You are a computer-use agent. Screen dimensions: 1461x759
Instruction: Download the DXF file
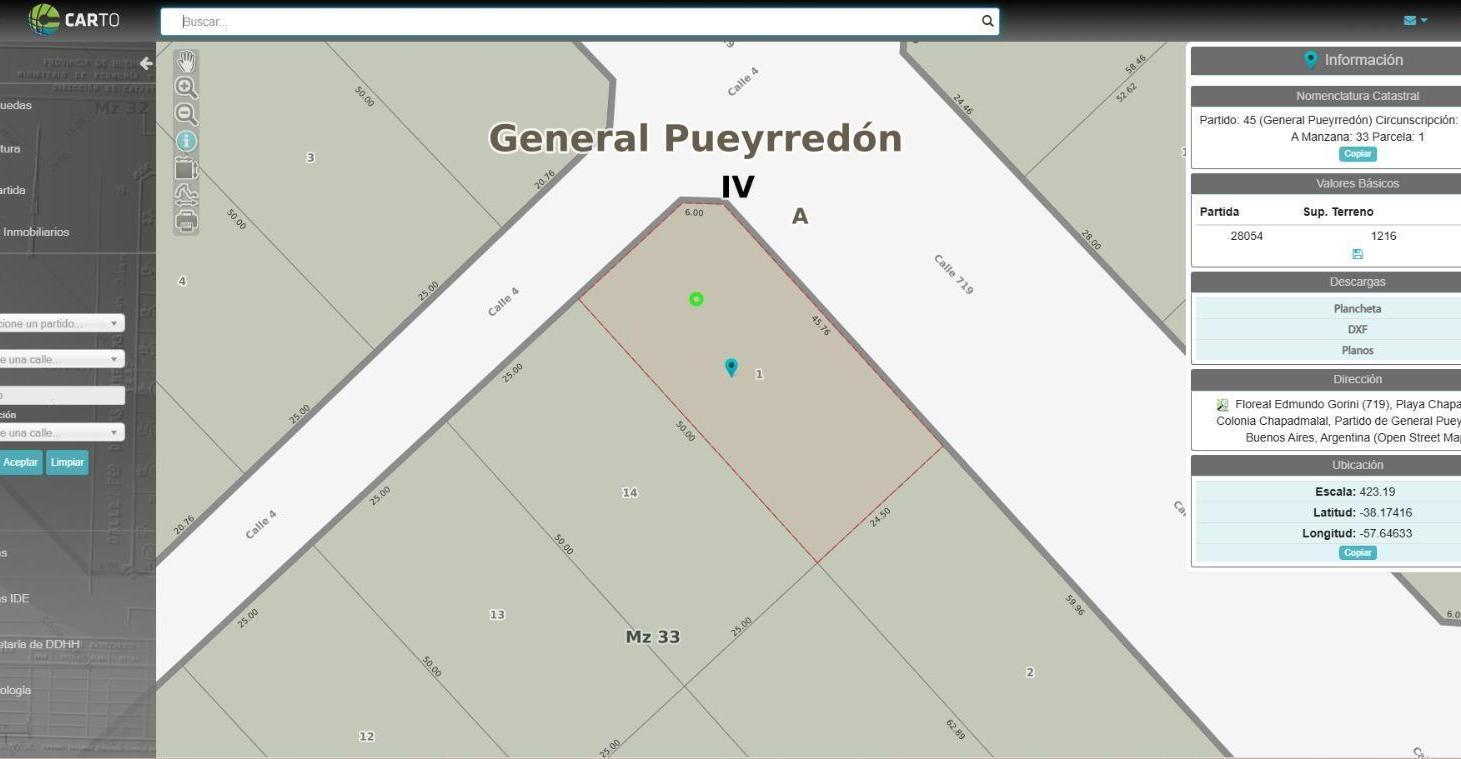[1357, 329]
